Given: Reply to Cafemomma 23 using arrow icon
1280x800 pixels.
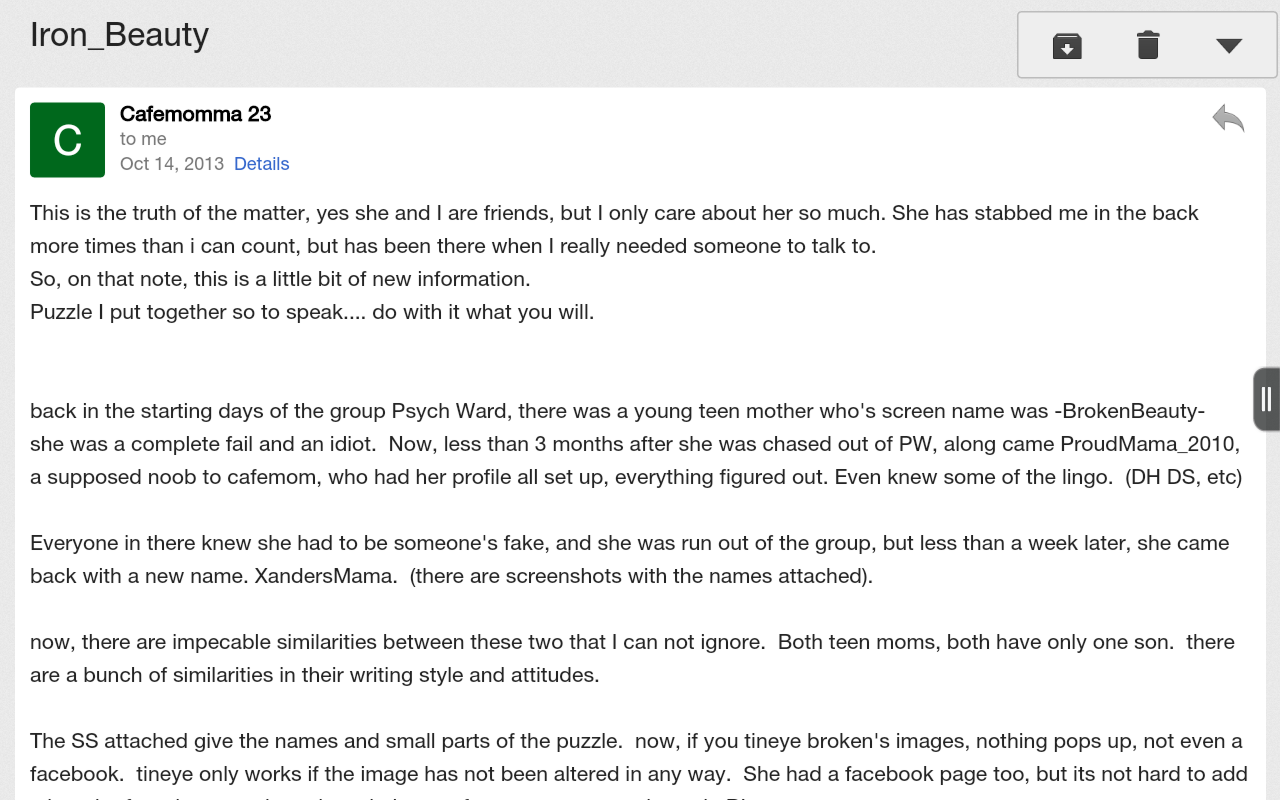Looking at the screenshot, I should coord(1228,119).
